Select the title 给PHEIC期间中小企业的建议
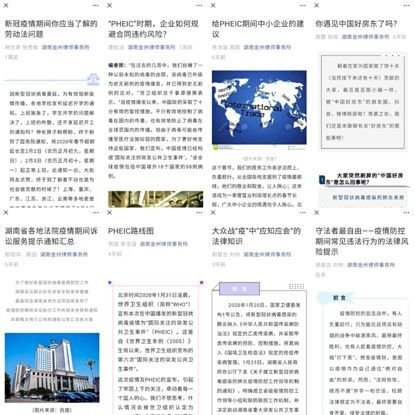The width and height of the screenshot is (415, 415). click(x=258, y=29)
